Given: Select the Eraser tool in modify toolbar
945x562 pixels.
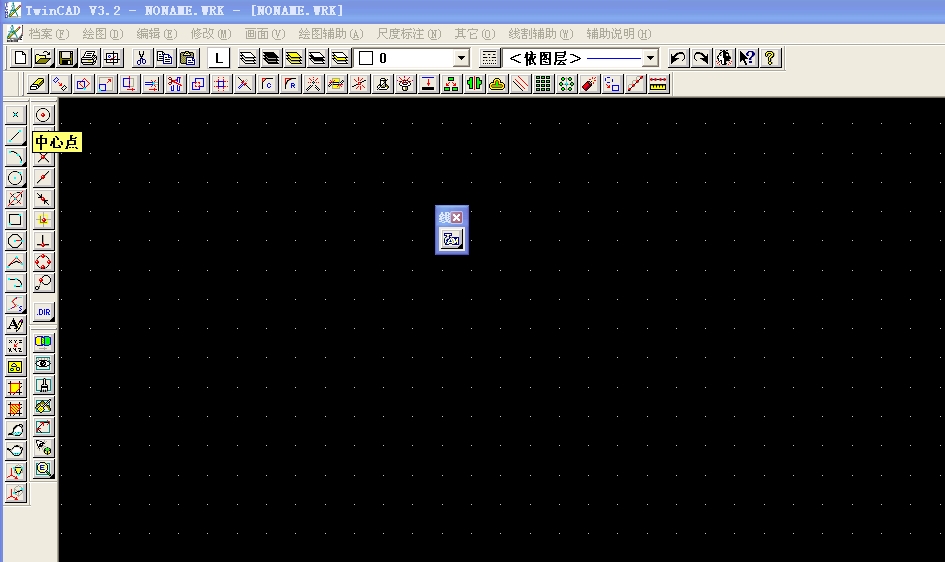Looking at the screenshot, I should (x=37, y=84).
